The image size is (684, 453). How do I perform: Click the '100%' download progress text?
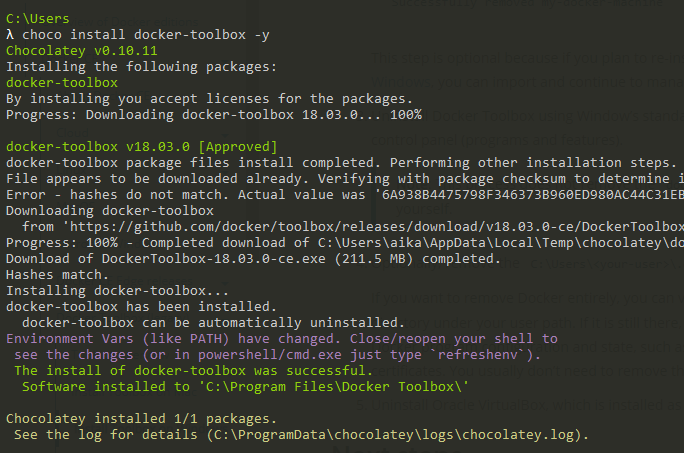[406, 115]
